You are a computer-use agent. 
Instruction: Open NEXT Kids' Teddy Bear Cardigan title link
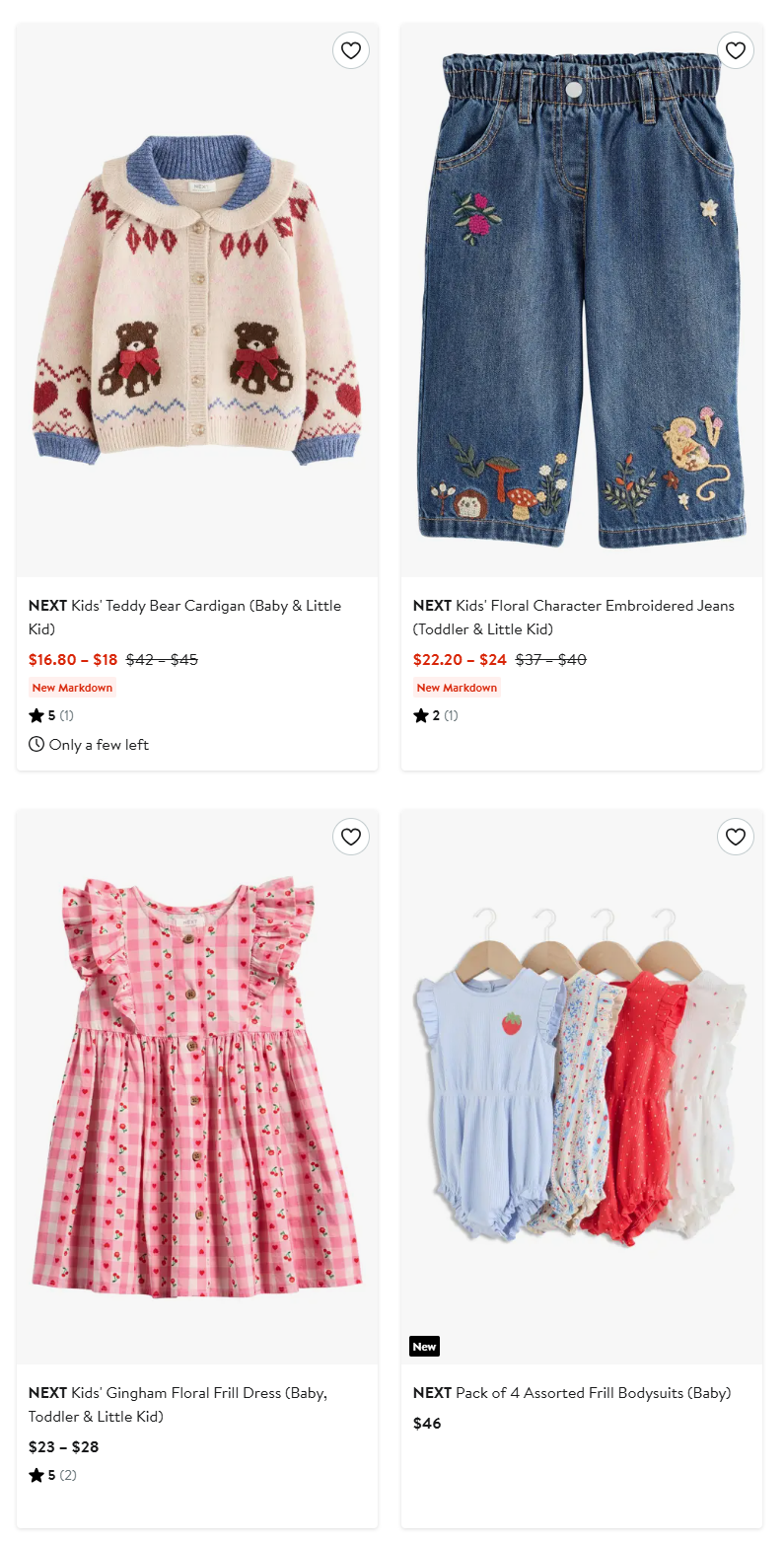tap(185, 618)
